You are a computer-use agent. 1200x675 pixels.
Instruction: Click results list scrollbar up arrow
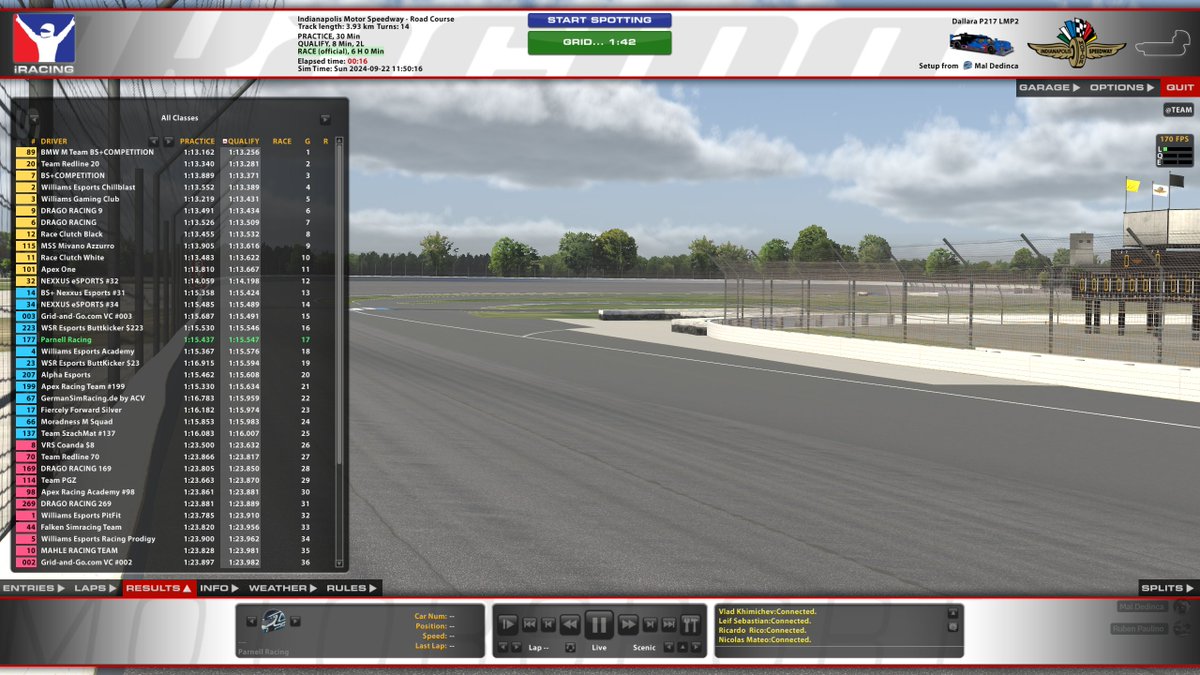pyautogui.click(x=339, y=141)
